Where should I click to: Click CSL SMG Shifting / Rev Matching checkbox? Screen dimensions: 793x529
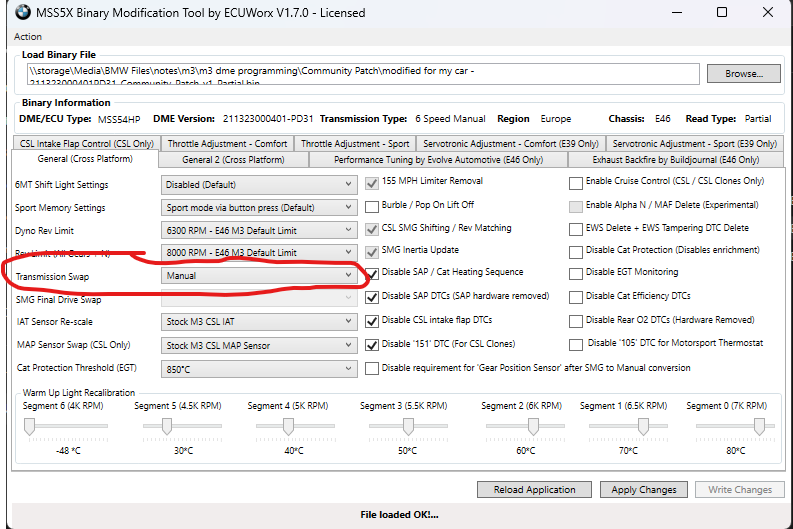[x=372, y=229]
